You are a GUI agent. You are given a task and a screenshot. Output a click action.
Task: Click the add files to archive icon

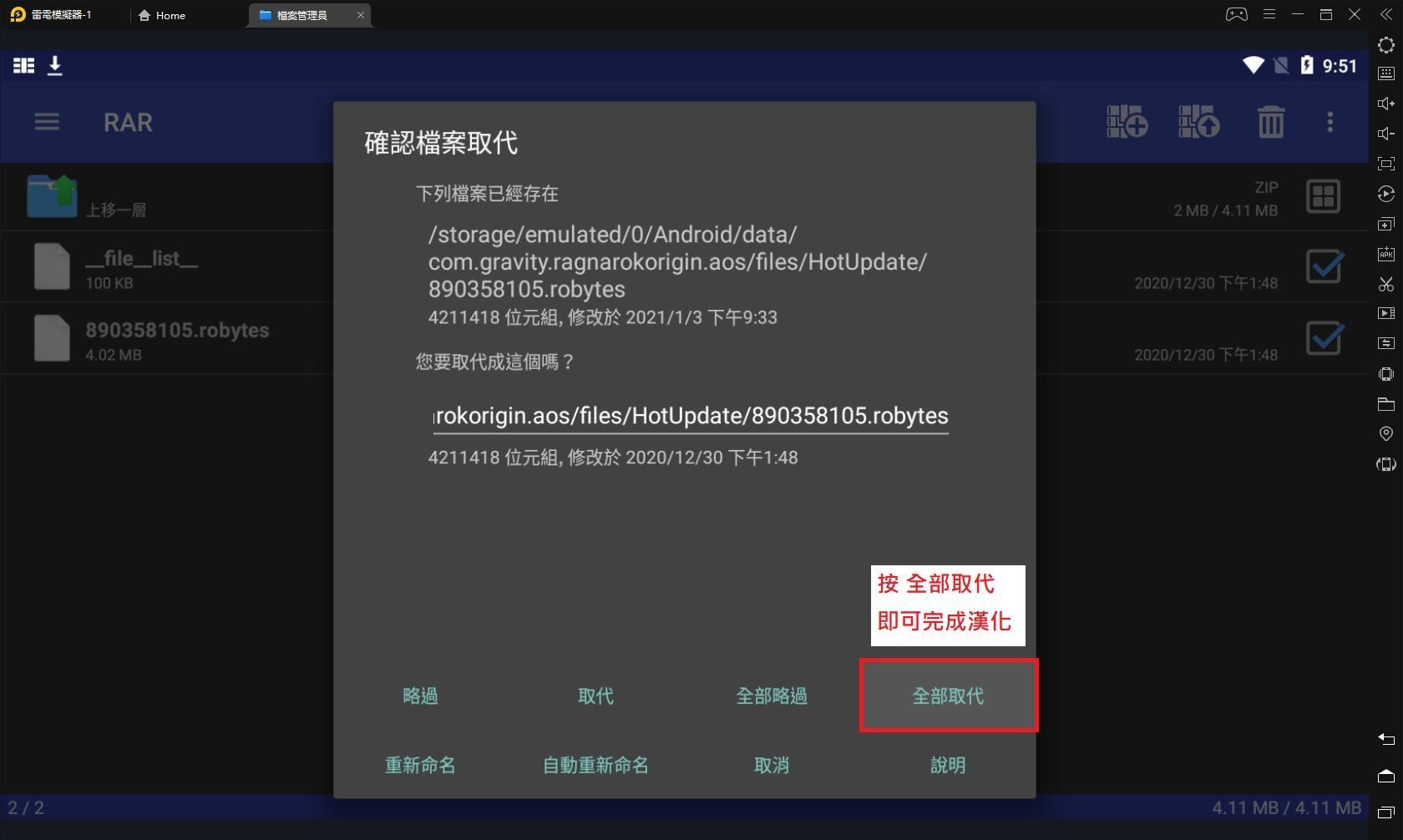(x=1127, y=122)
